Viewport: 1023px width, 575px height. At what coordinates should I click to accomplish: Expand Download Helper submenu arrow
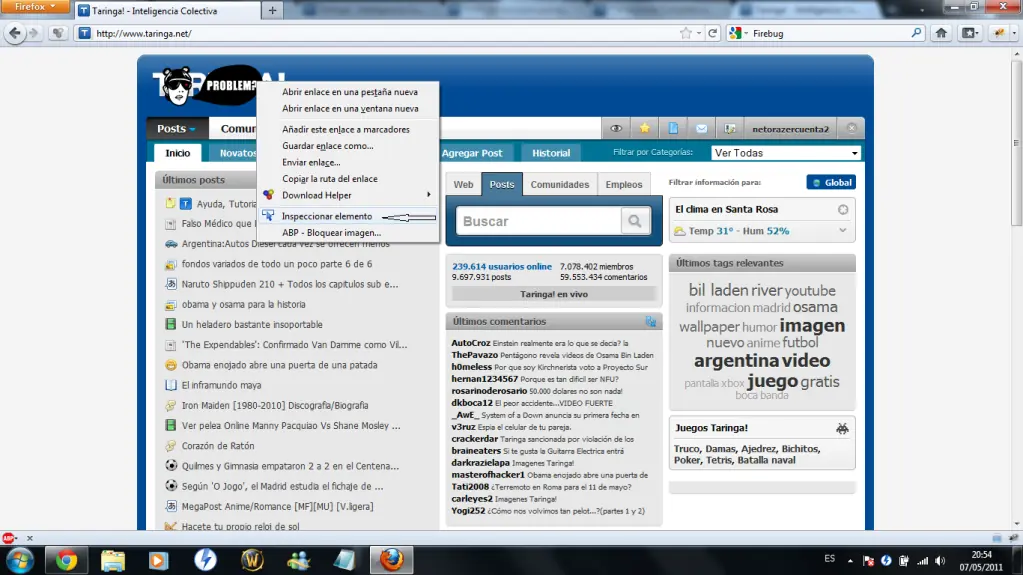[429, 194]
